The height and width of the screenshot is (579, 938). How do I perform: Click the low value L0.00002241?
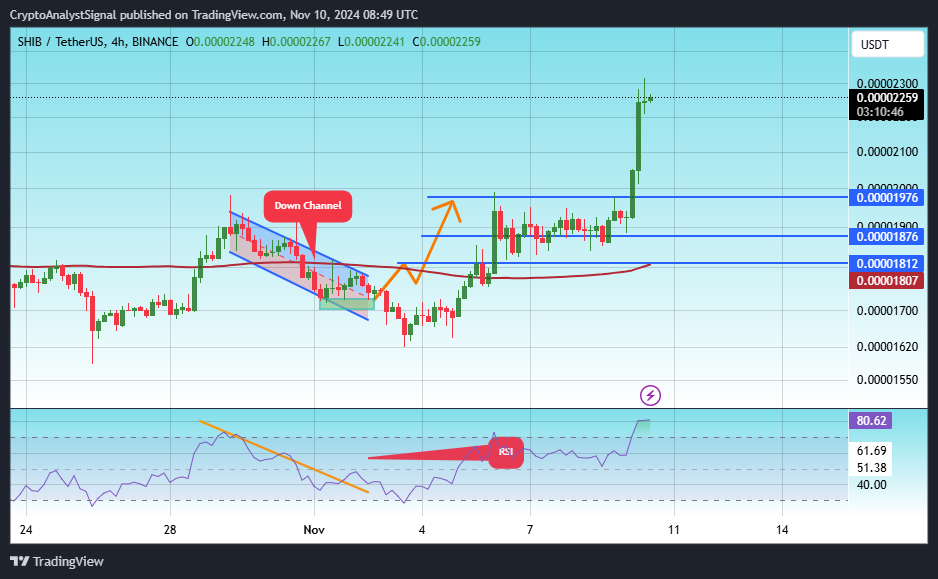point(371,42)
